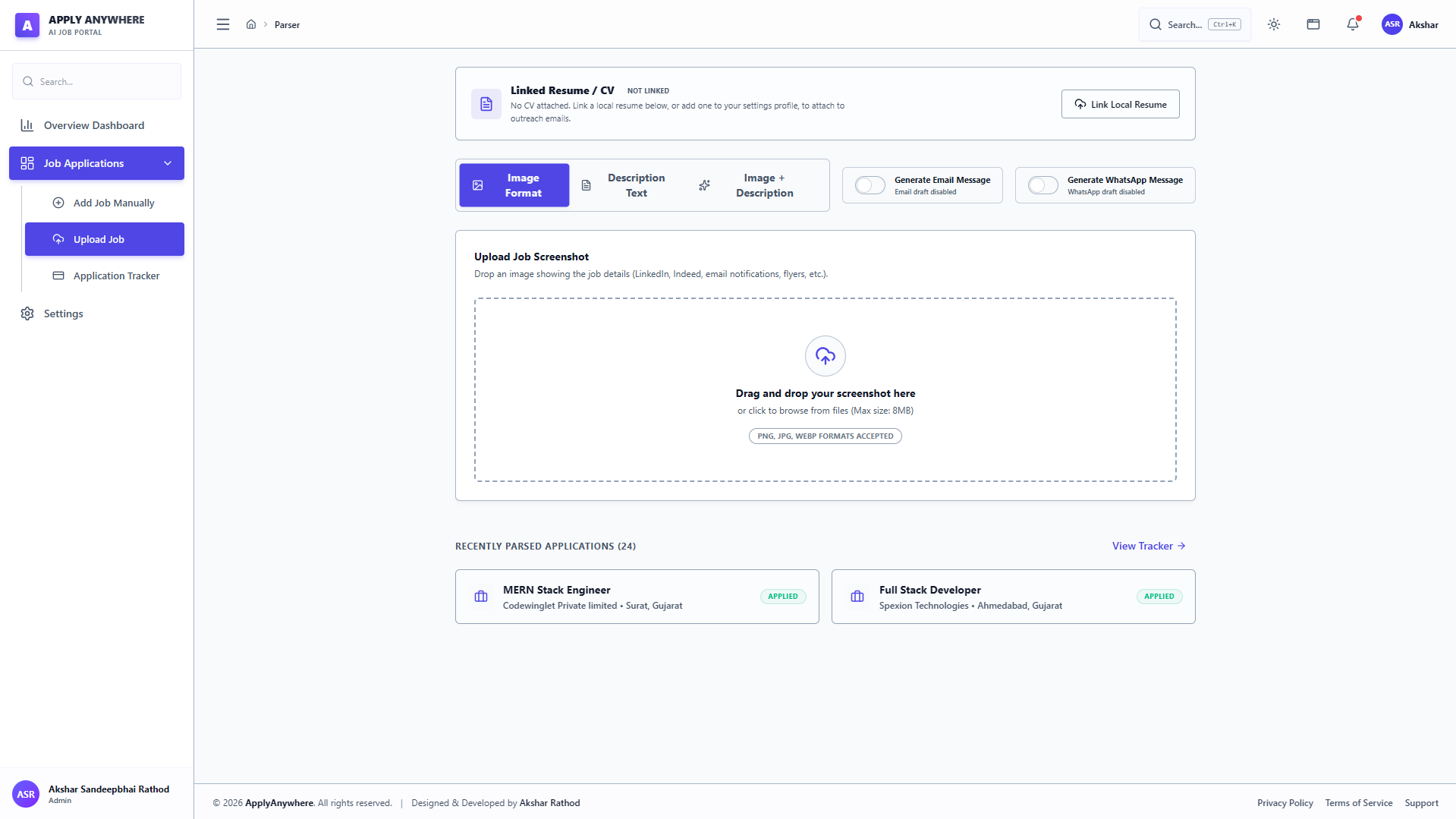This screenshot has width=1456, height=819.
Task: Open Application Tracker from sidebar
Action: pyautogui.click(x=105, y=276)
